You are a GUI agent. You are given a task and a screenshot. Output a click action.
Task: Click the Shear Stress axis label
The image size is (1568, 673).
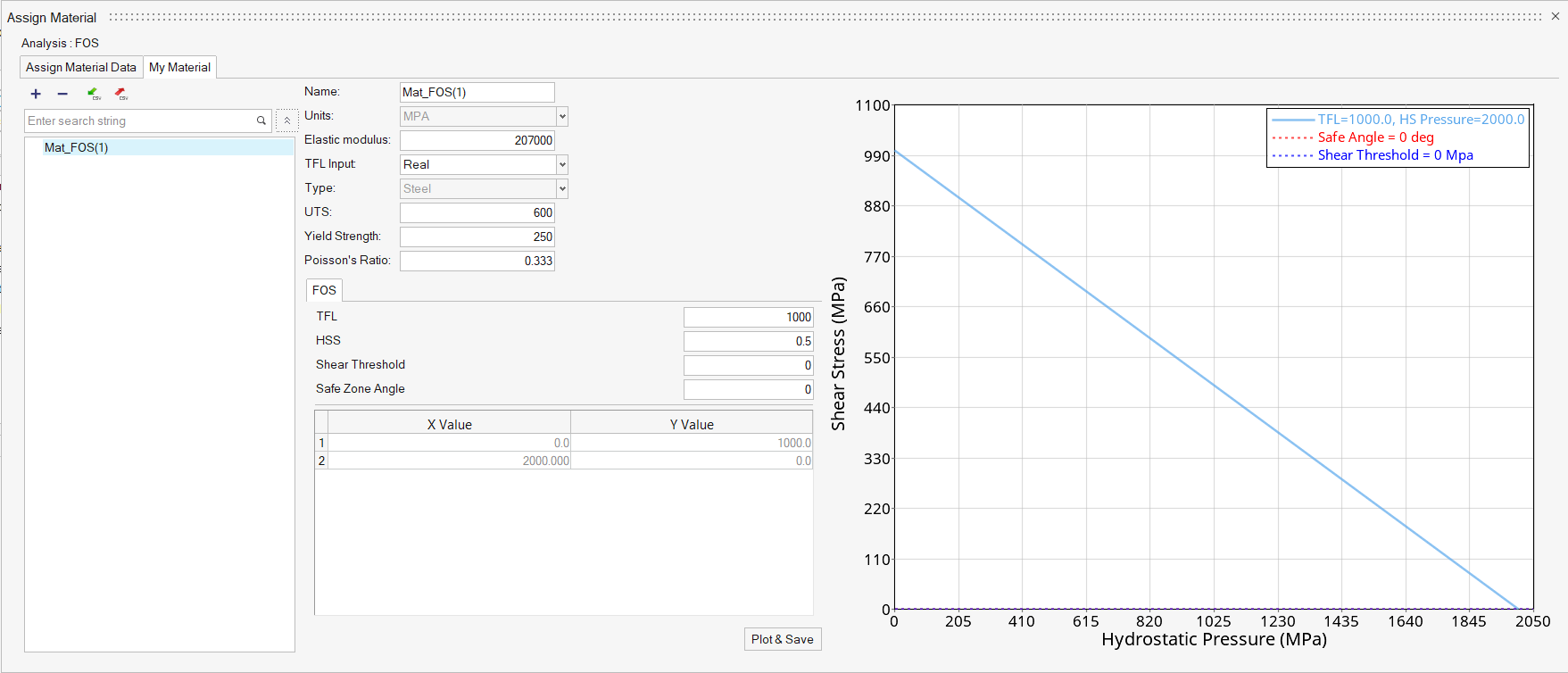(838, 354)
